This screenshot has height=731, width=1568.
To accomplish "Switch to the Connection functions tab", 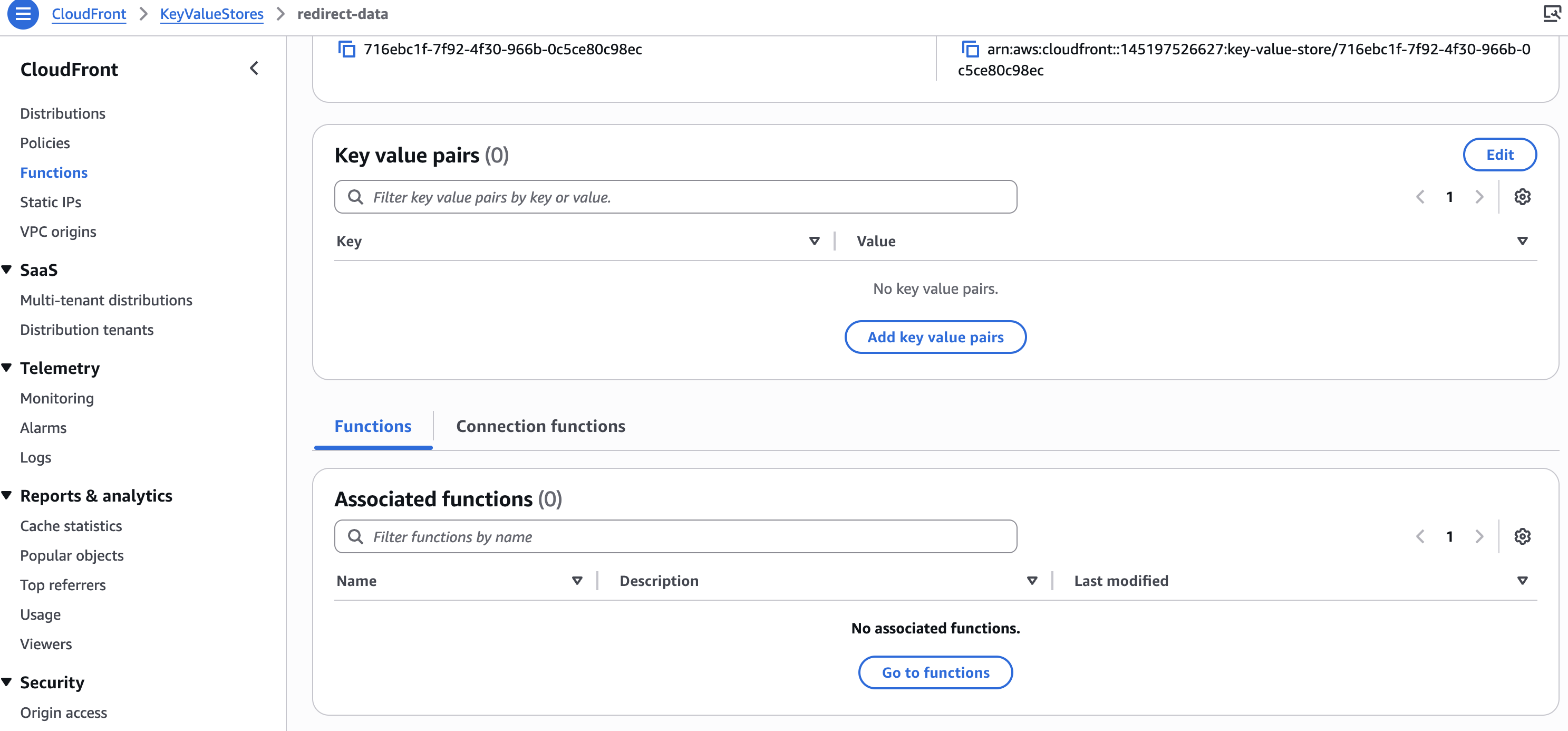I will point(540,426).
